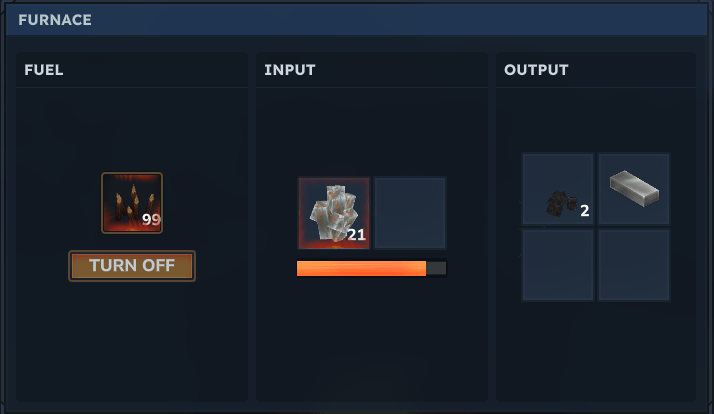Click the empty second input slot
This screenshot has height=414, width=714.
coord(410,213)
